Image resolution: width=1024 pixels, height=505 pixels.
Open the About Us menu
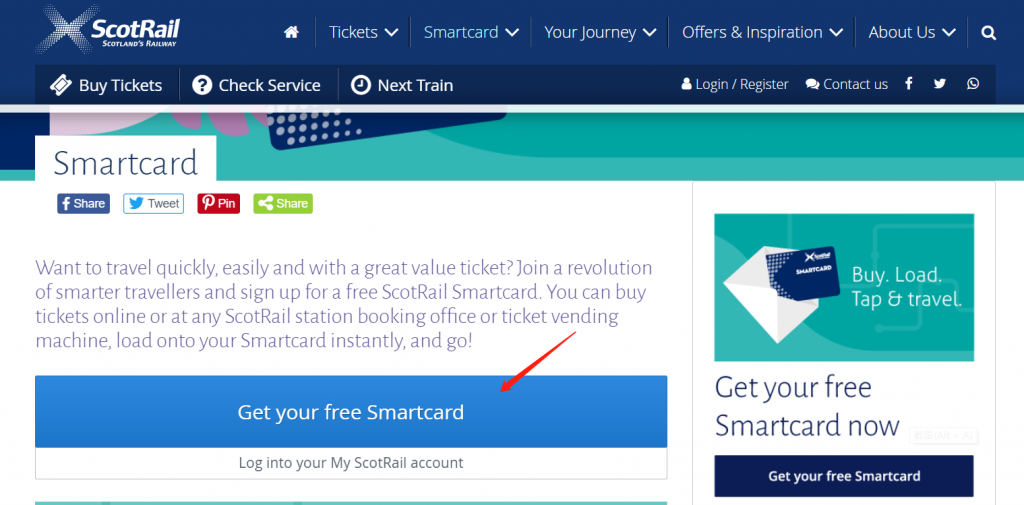click(912, 32)
